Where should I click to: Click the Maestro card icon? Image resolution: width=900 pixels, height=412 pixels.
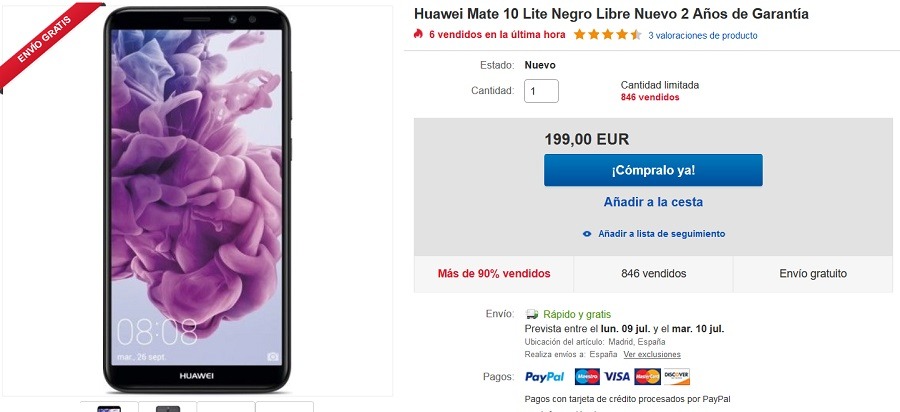[x=587, y=377]
